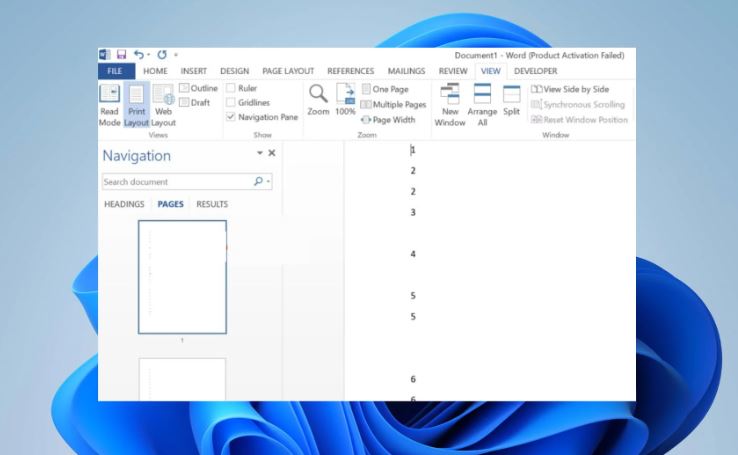Viewport: 738px width, 455px height.
Task: Select Print Layout view
Action: point(136,105)
